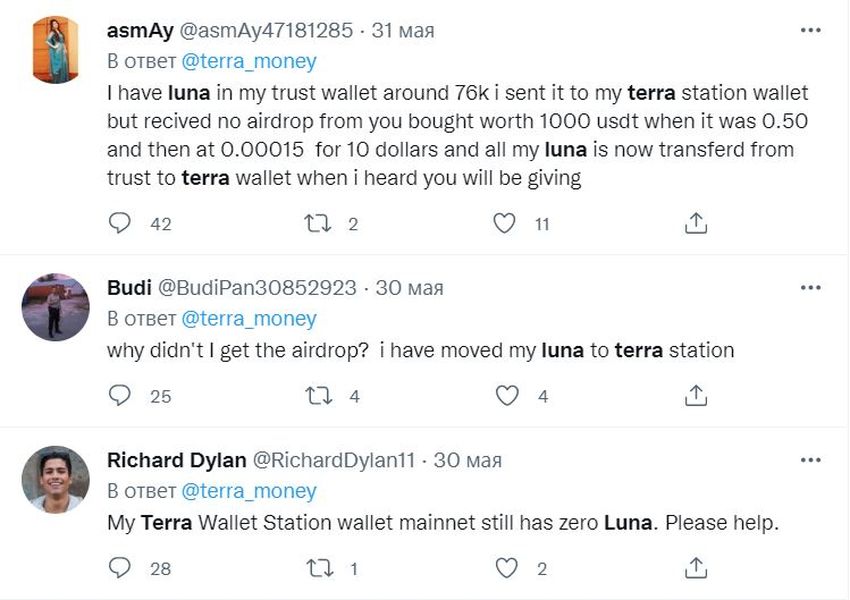Viewport: 850px width, 600px height.
Task: Retweet Budi's tweet
Action: click(316, 396)
